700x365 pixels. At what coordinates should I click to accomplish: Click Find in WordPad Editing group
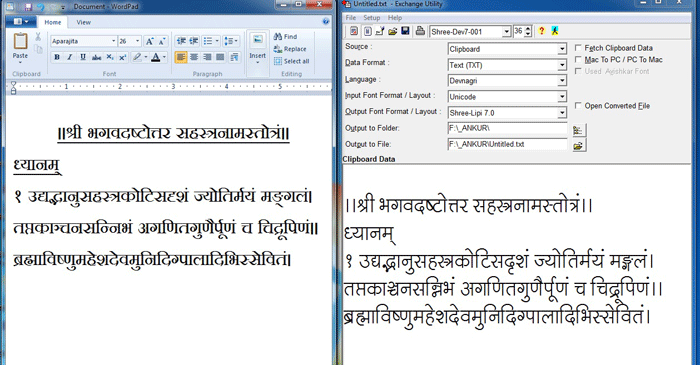tap(286, 37)
